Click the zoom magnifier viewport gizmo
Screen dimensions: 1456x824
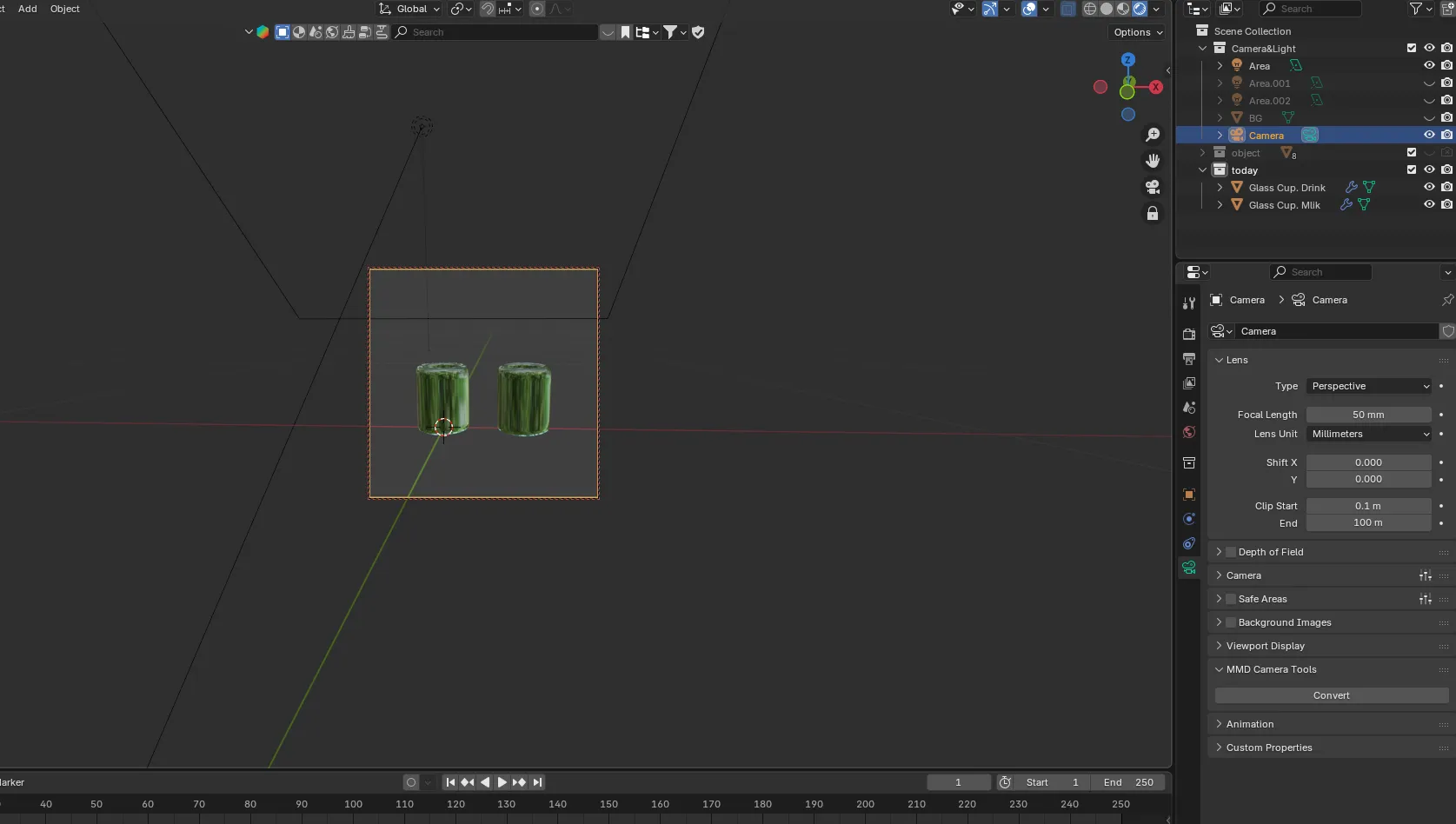(1153, 135)
